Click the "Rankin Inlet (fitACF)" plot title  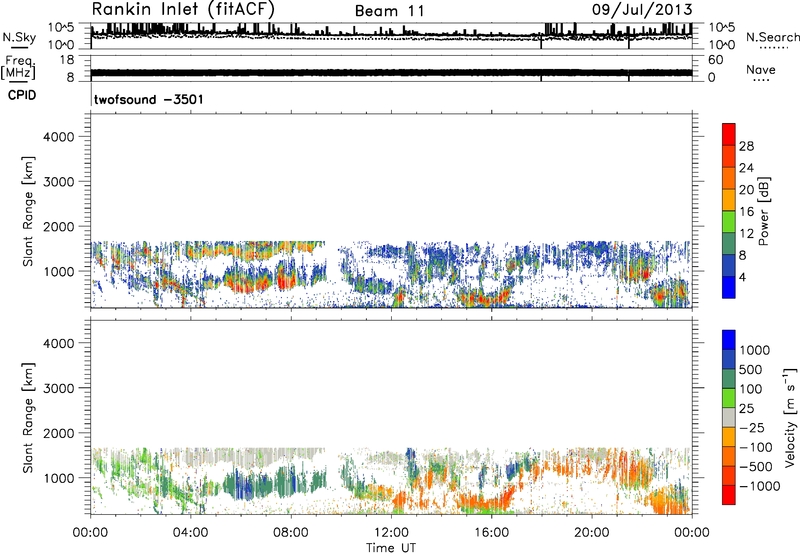tap(183, 9)
